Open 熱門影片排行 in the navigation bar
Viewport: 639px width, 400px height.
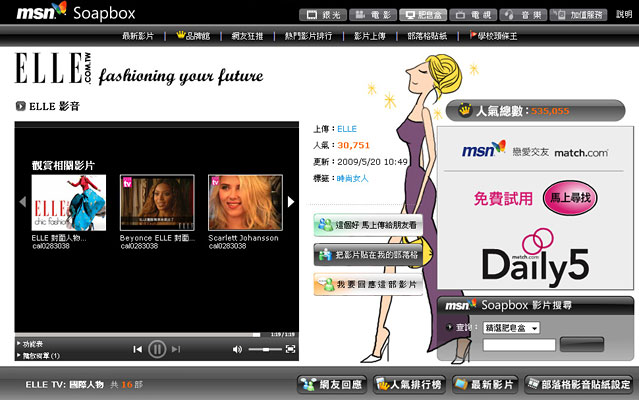[x=308, y=36]
